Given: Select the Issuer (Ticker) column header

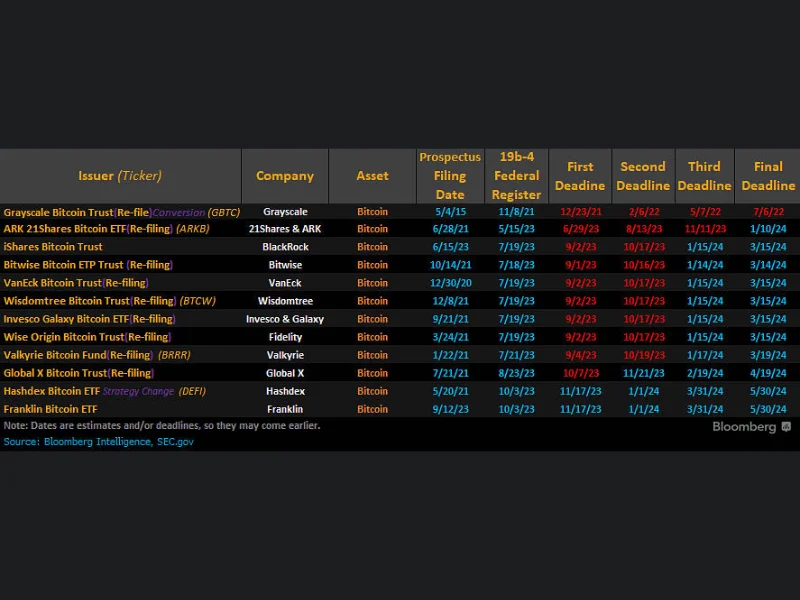Looking at the screenshot, I should tap(120, 176).
